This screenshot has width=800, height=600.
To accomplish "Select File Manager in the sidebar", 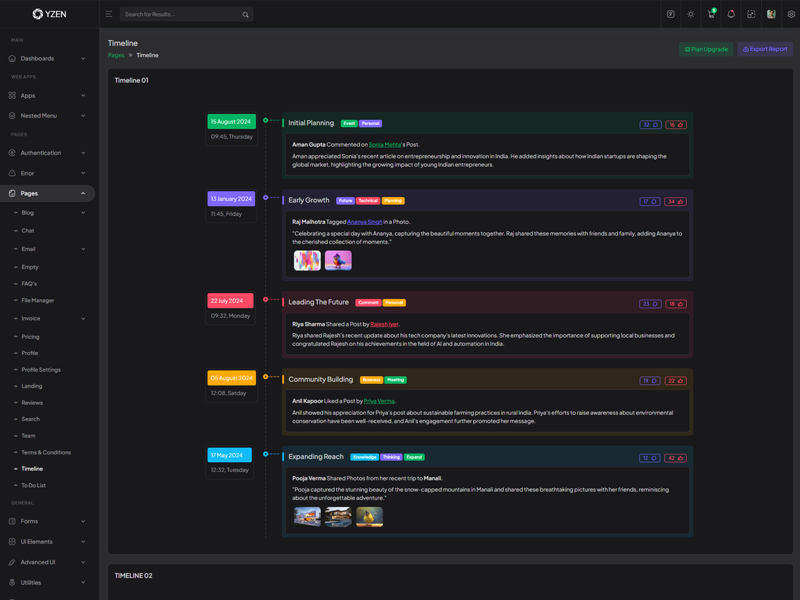I will pos(38,300).
